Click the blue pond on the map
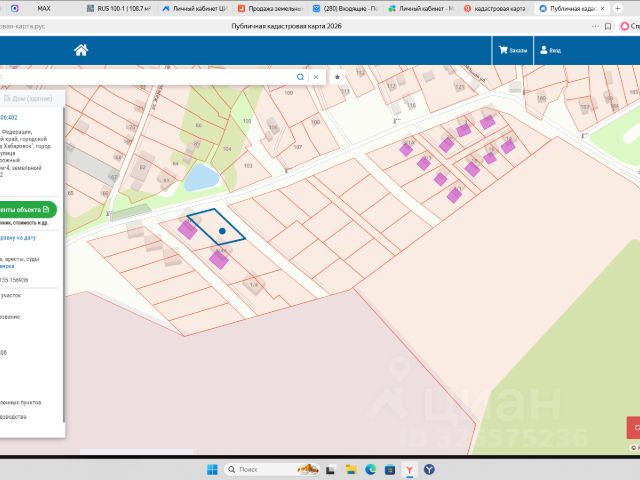This screenshot has height=480, width=640. pos(201,178)
